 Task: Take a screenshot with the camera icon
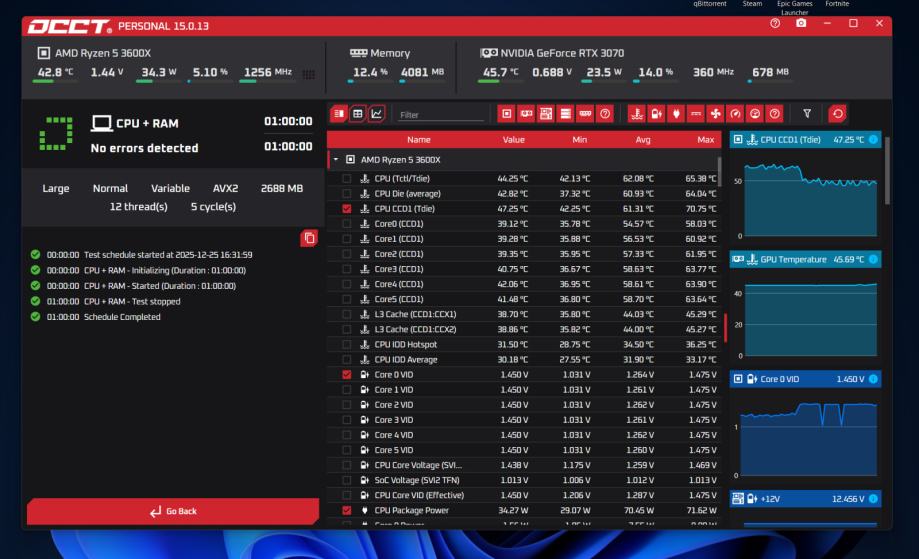click(x=801, y=23)
